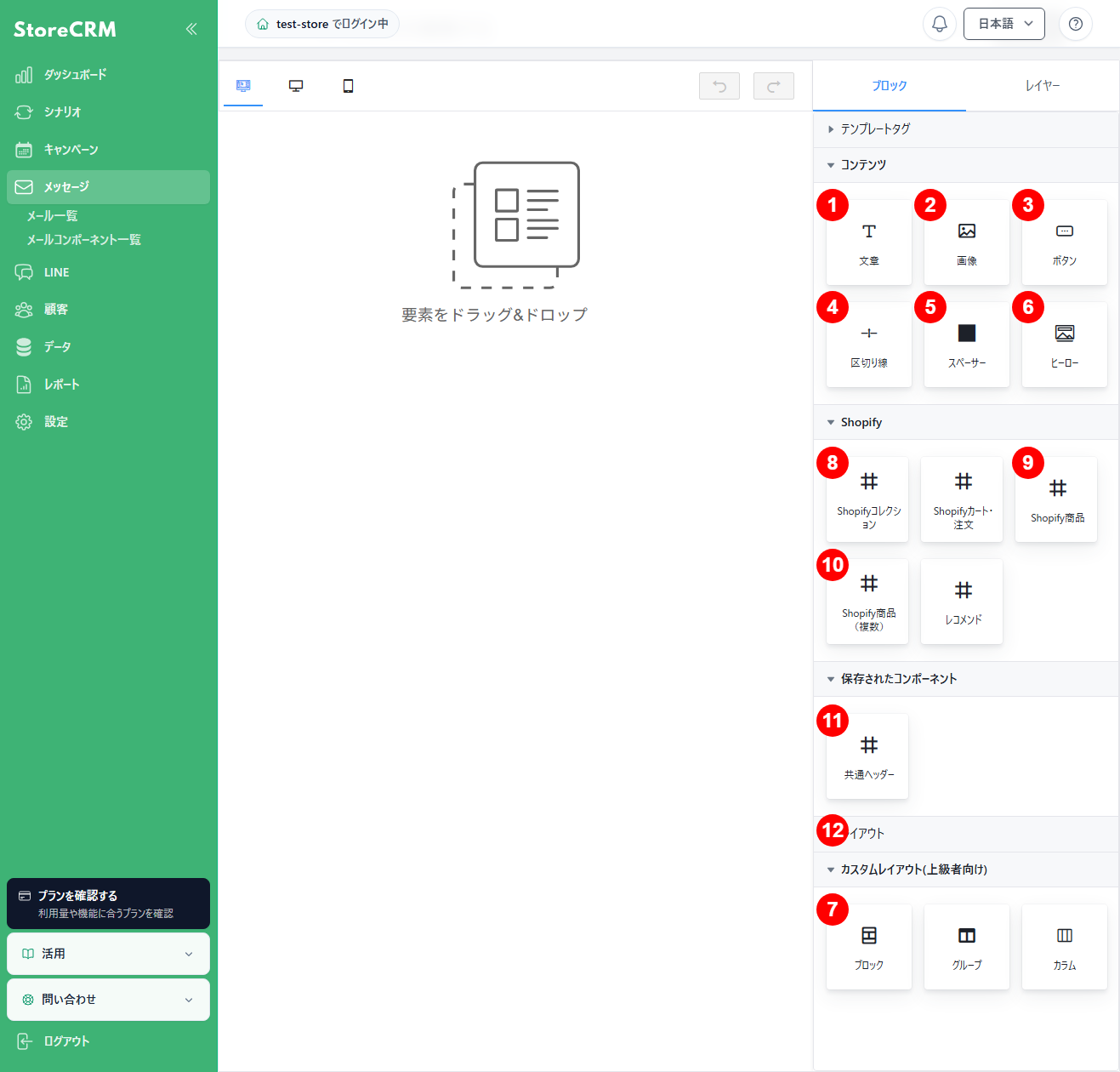1120x1072 pixels.
Task: Toggle the レイアウト section header
Action: point(966,834)
